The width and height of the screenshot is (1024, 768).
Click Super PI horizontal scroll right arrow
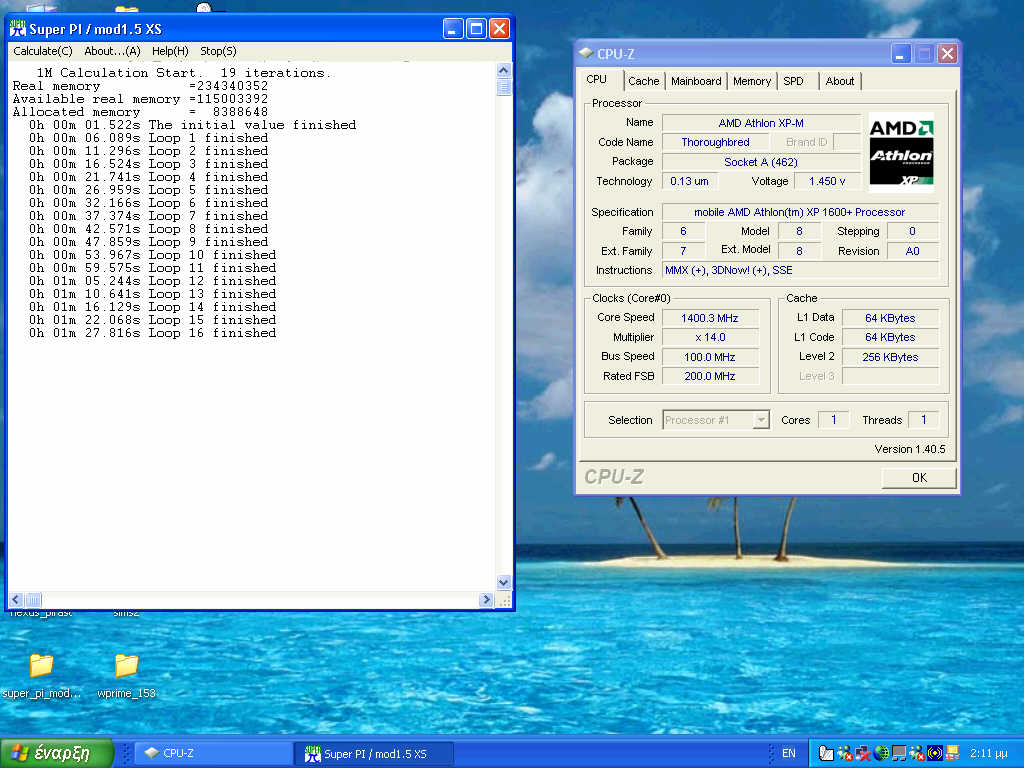coord(485,600)
